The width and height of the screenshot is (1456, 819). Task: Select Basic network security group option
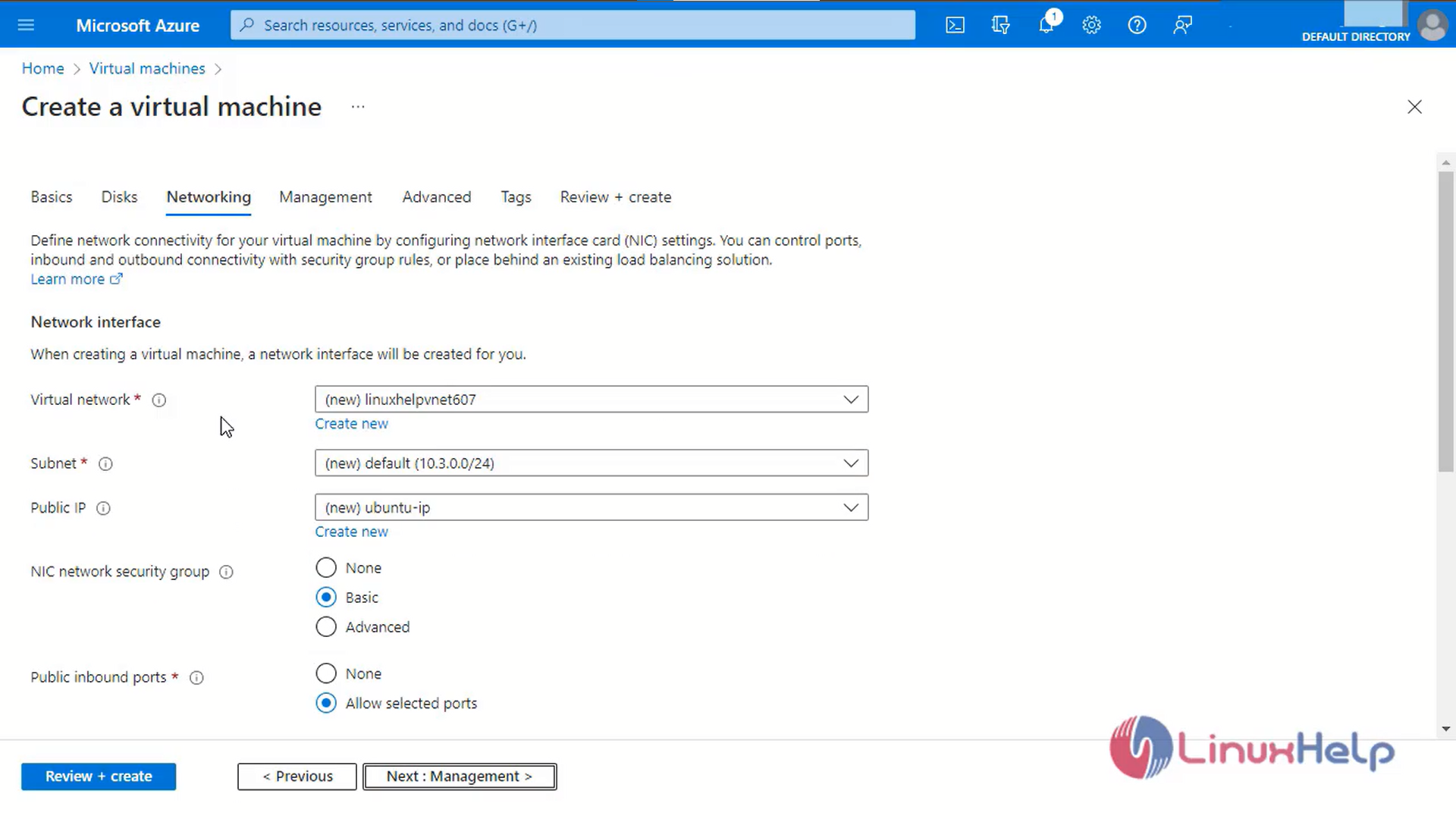click(326, 597)
